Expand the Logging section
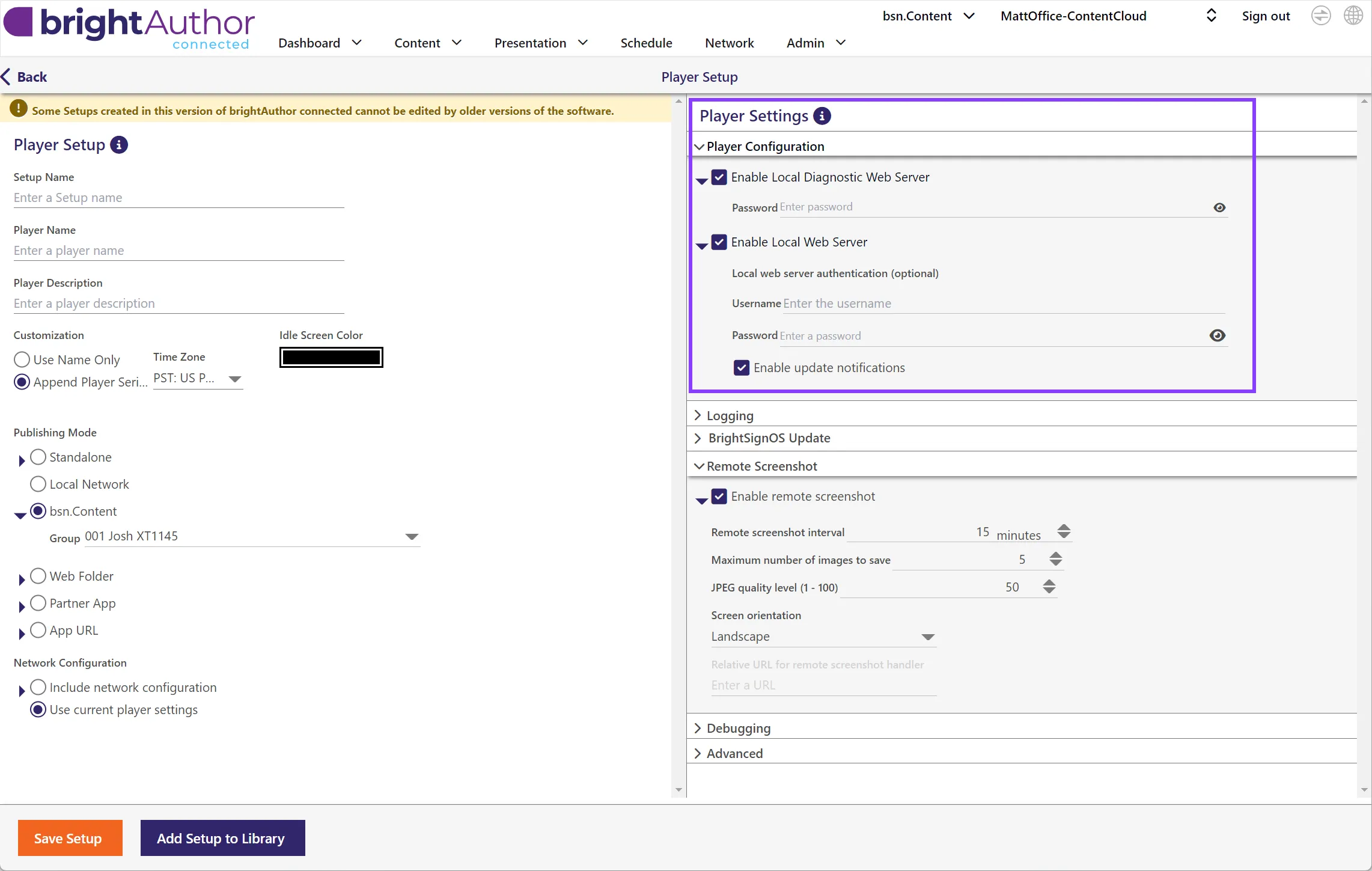This screenshot has height=871, width=1372. [730, 416]
